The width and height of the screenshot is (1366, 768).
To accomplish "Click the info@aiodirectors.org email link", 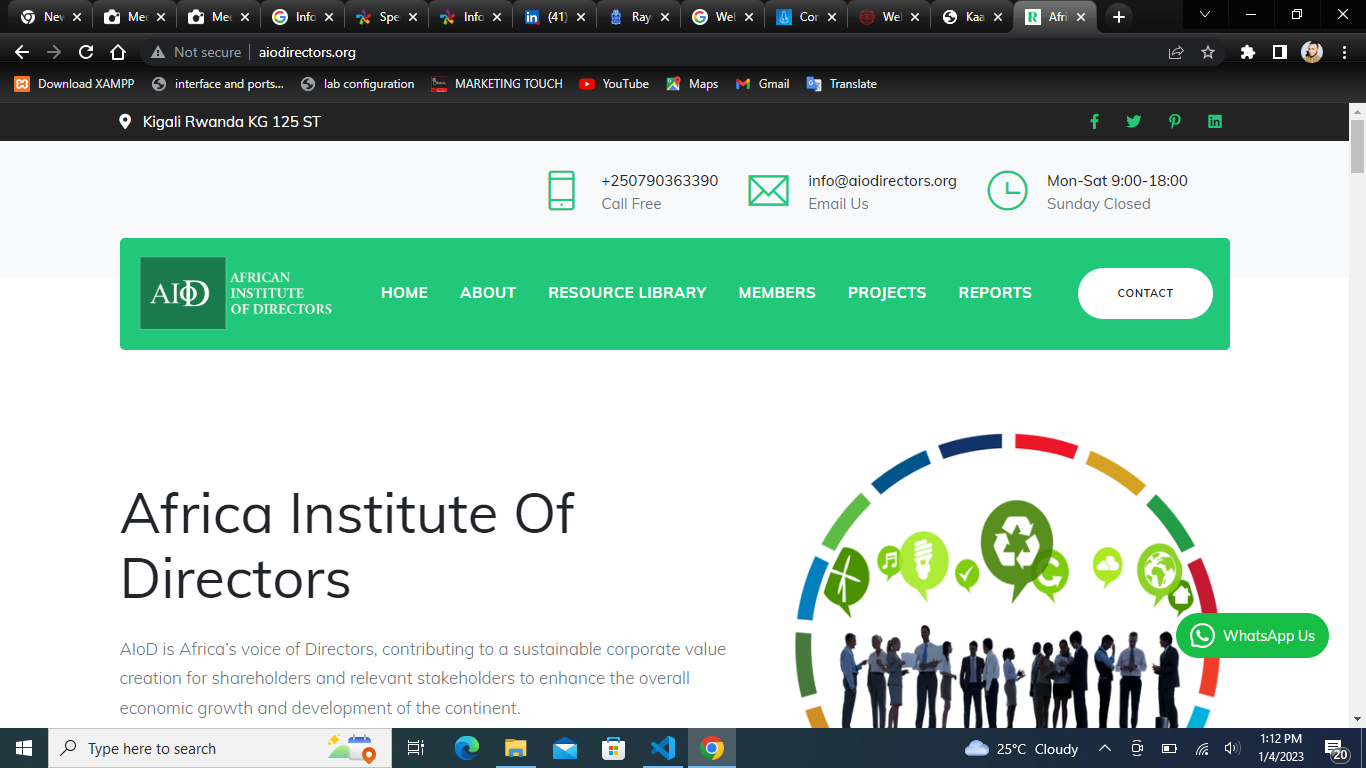I will (882, 181).
